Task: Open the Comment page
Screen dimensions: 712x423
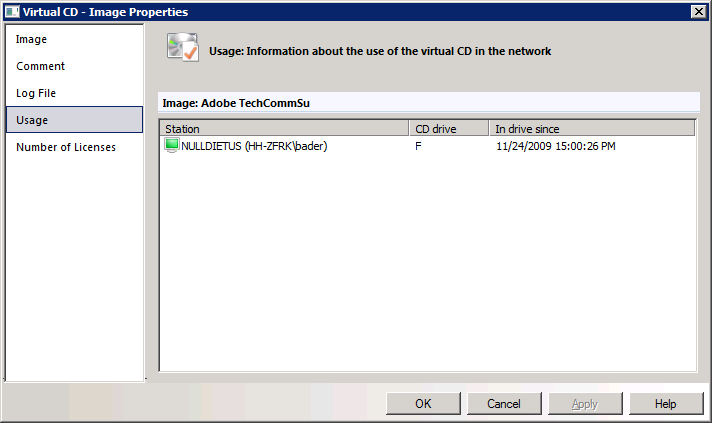Action: click(x=40, y=66)
